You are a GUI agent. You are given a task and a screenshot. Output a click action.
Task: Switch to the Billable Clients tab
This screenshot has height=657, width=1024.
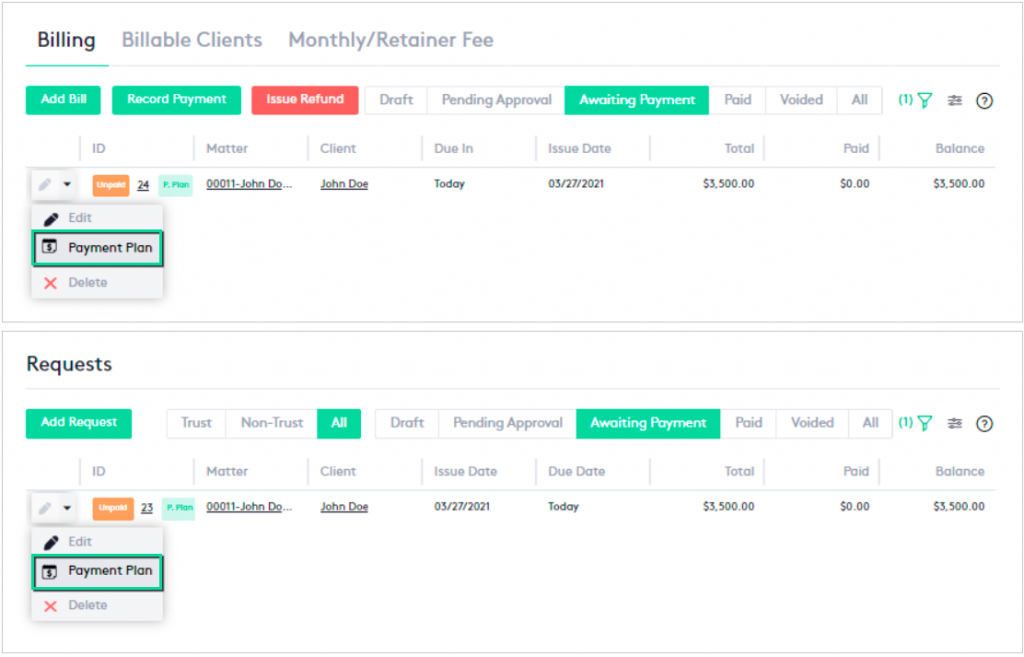[x=192, y=41]
